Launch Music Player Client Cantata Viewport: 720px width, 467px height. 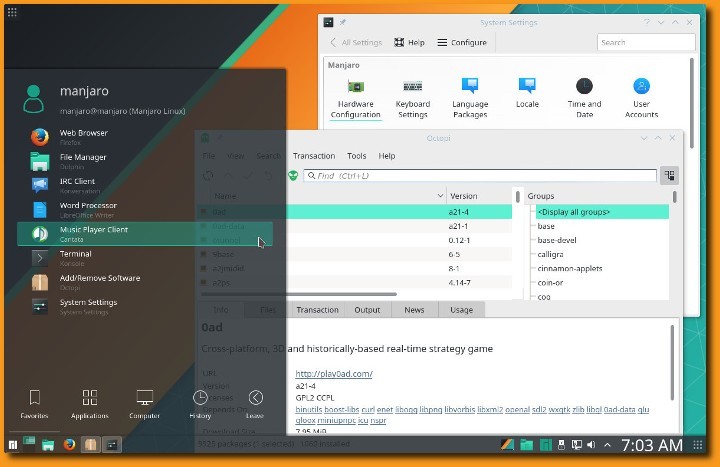[145, 234]
